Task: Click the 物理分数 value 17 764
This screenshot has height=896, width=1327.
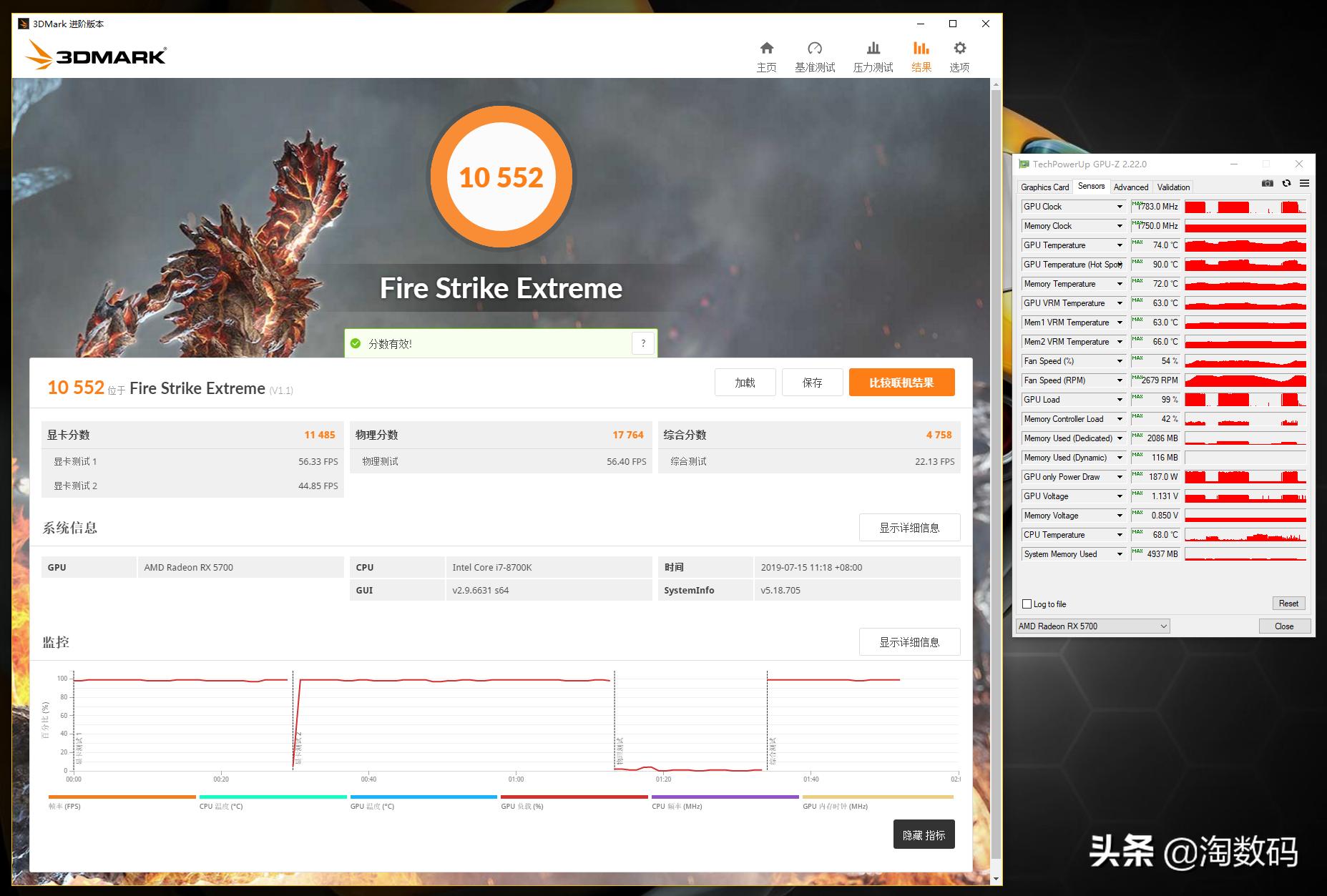Action: tap(628, 435)
